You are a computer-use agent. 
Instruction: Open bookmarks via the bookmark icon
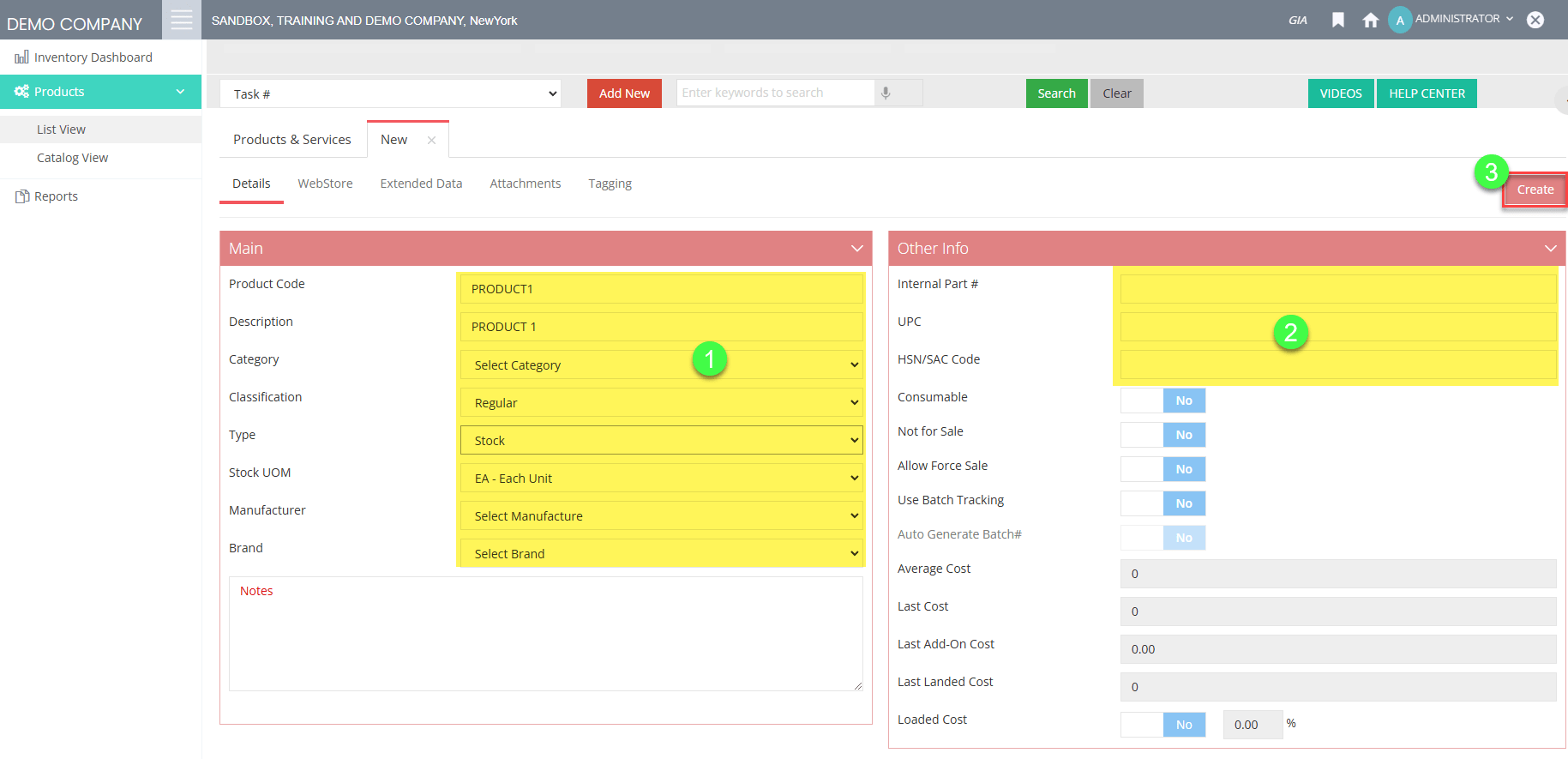point(1337,20)
